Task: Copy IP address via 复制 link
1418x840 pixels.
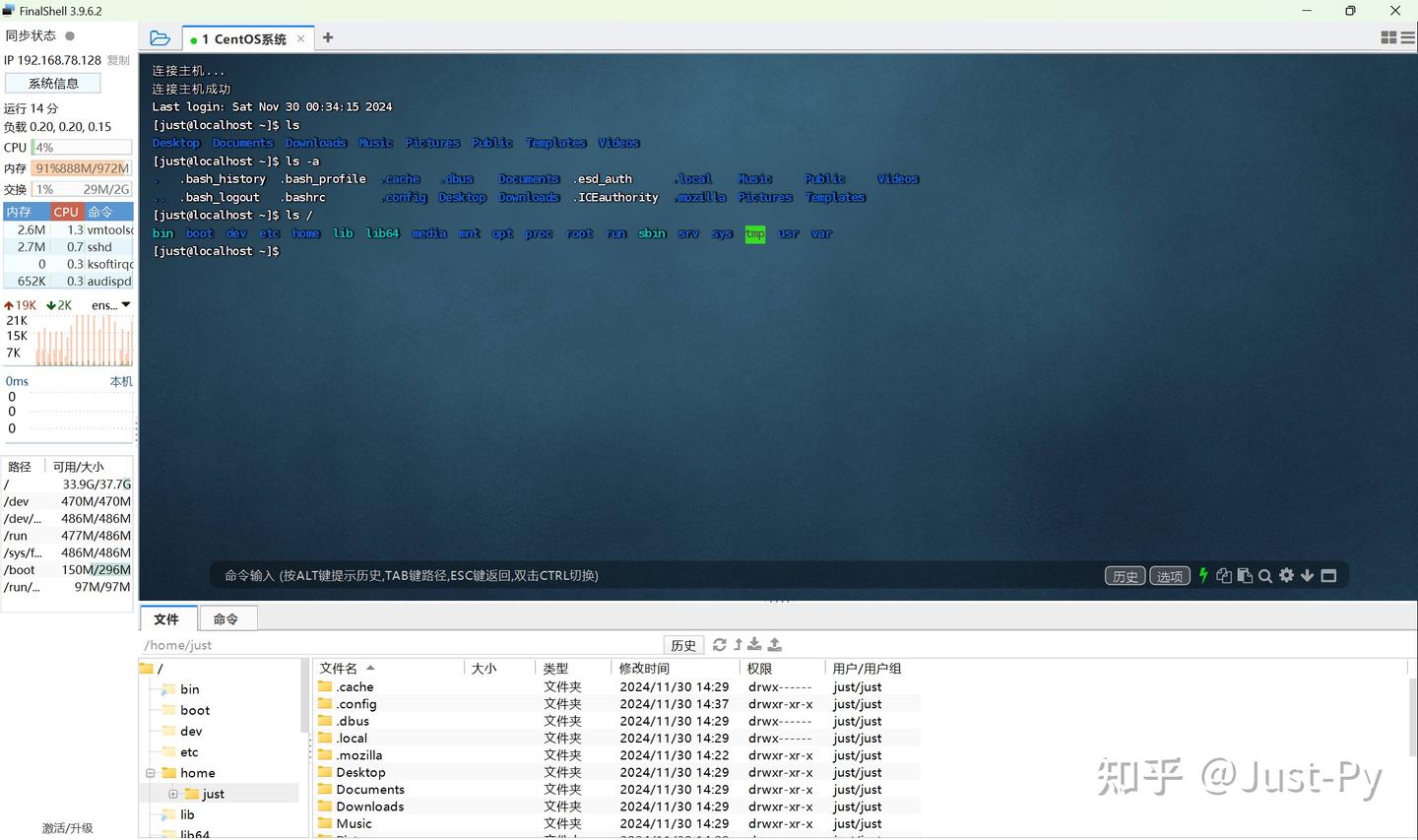Action: click(x=118, y=60)
